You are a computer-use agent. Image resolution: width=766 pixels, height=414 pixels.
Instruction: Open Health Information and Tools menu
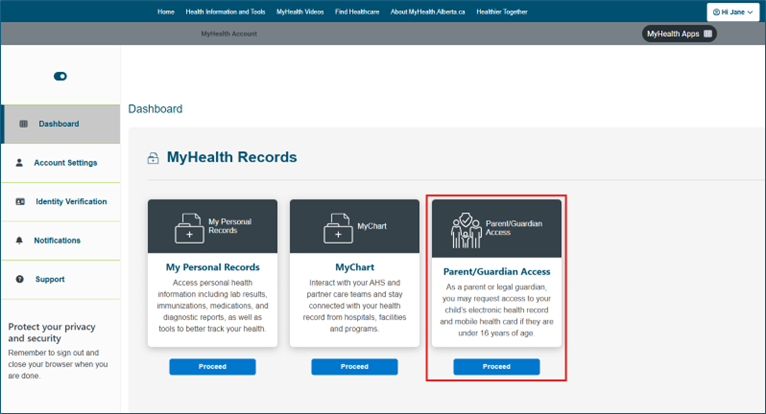tap(225, 12)
